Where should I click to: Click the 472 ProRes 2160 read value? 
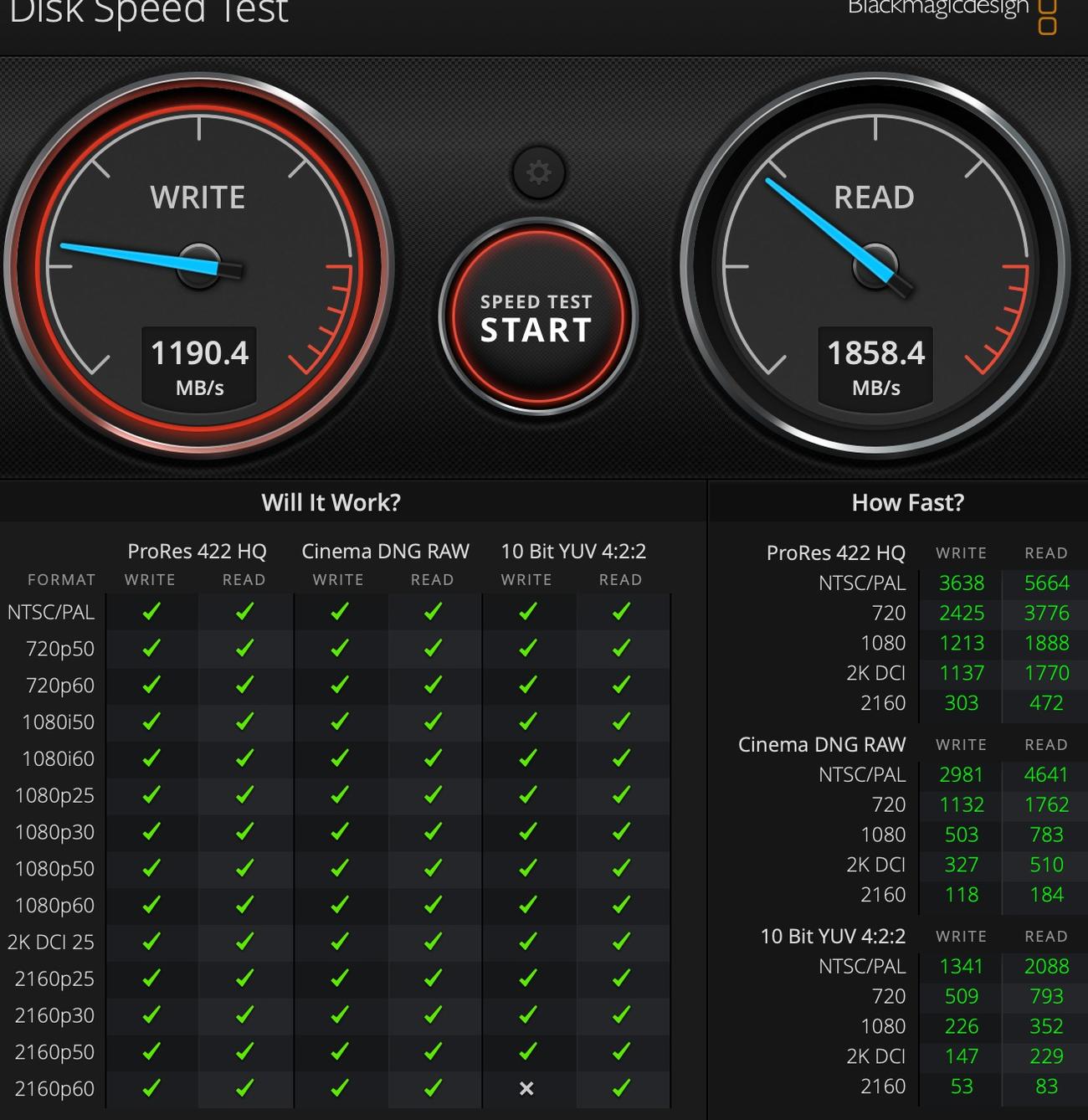(x=1046, y=703)
